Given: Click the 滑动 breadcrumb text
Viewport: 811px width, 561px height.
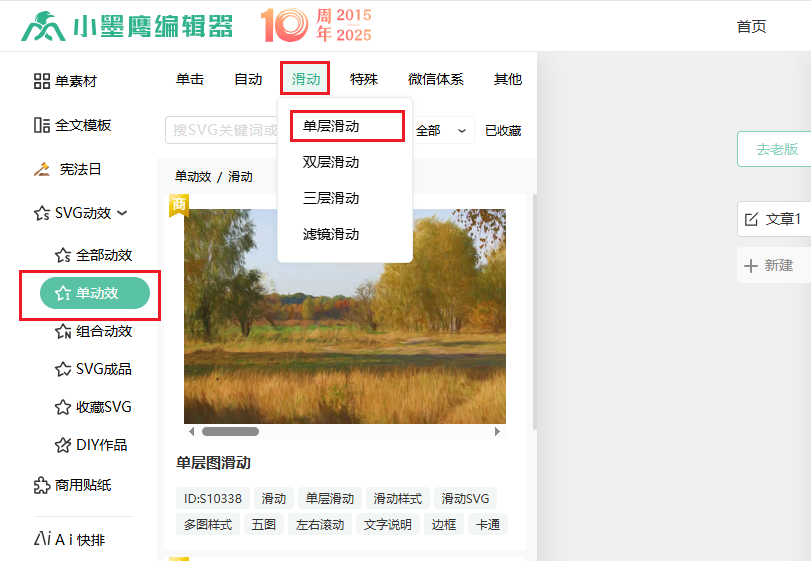Looking at the screenshot, I should click(241, 177).
